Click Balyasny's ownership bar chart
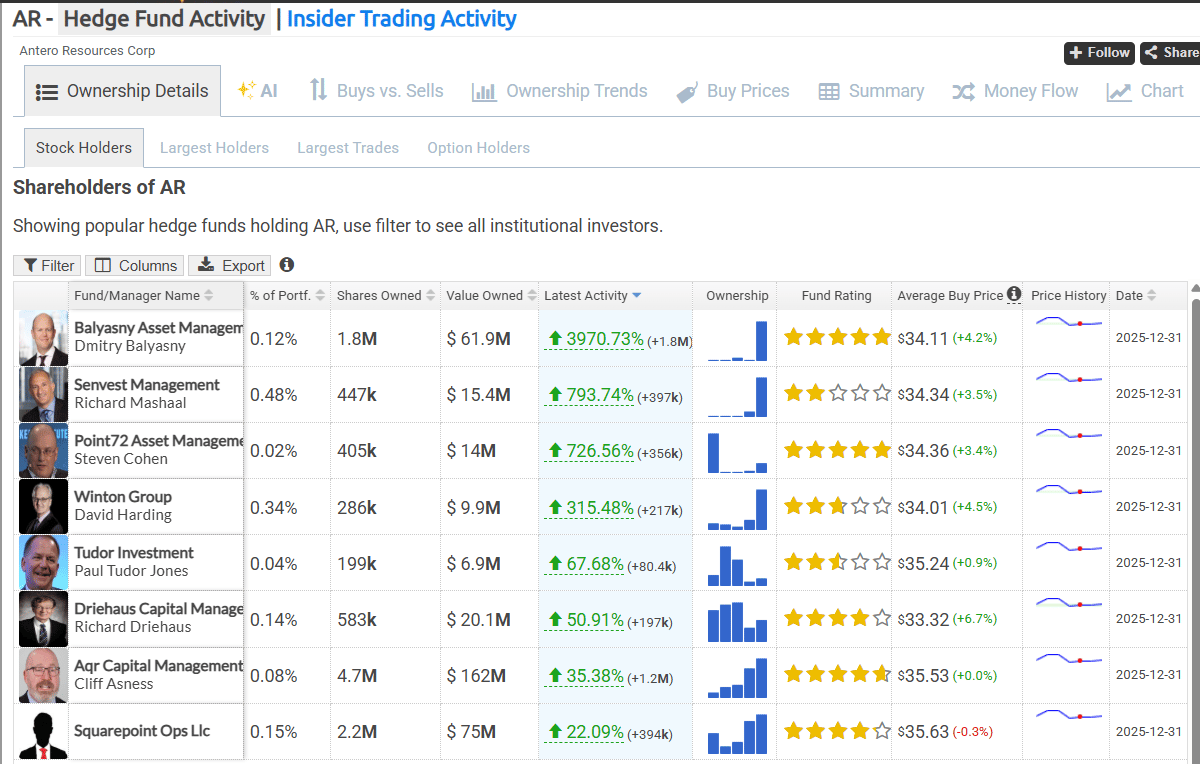1200x764 pixels. coord(737,340)
